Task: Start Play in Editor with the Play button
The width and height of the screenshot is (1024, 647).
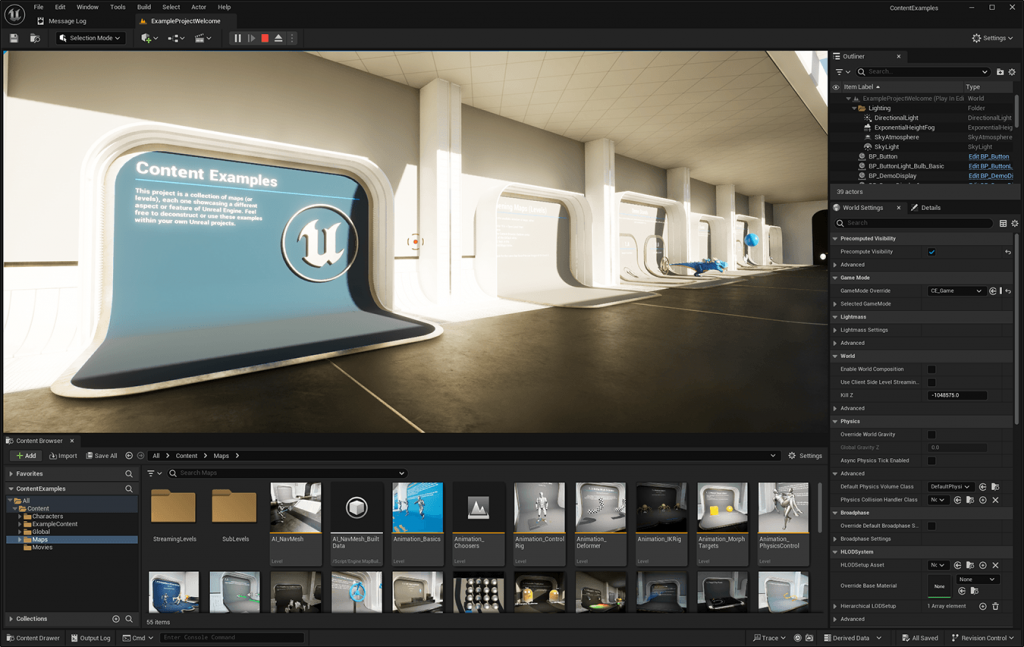Action: tap(250, 38)
